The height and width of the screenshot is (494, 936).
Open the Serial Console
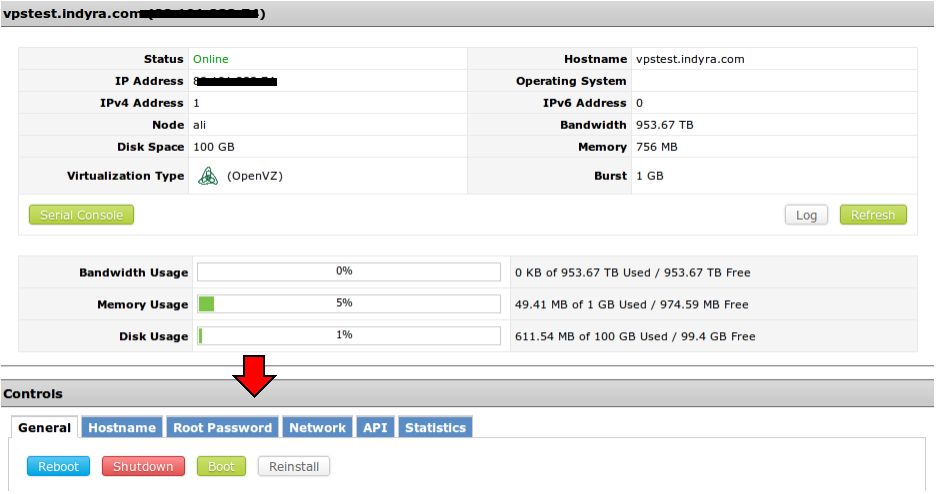(81, 215)
